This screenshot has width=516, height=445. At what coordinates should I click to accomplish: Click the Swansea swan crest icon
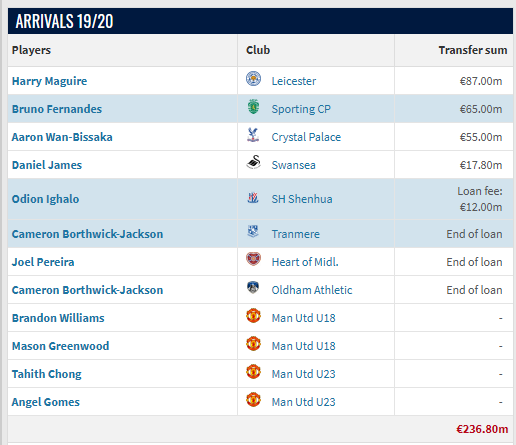[x=253, y=162]
